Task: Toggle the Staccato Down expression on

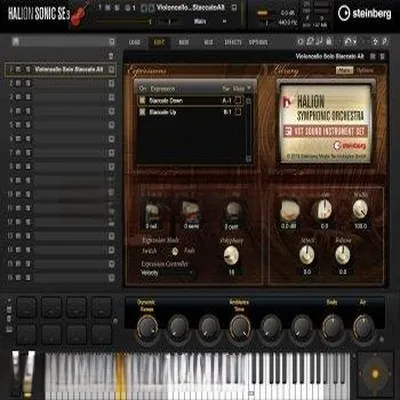Action: coord(142,100)
